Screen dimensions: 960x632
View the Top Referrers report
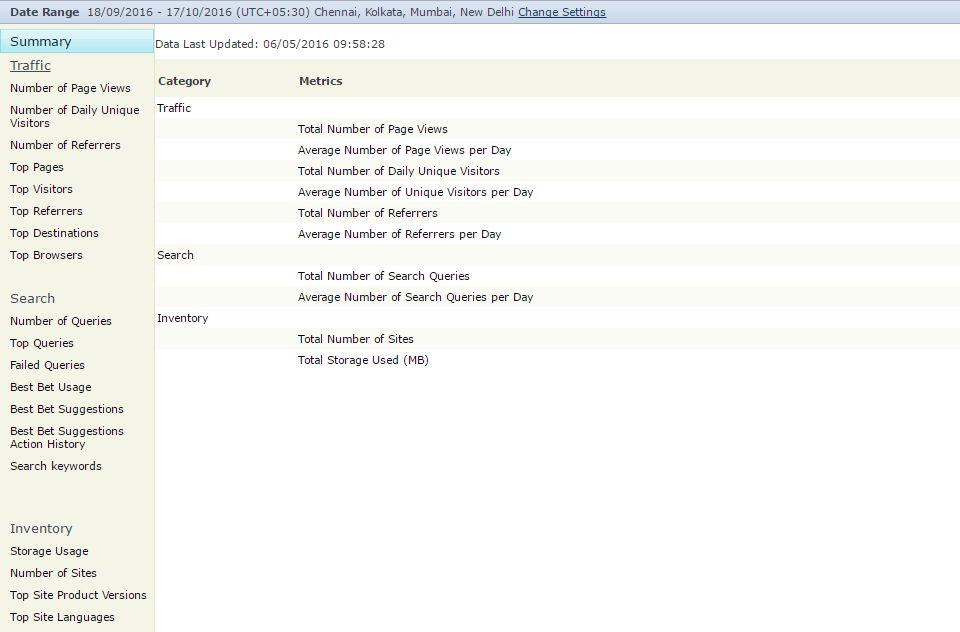(x=47, y=211)
